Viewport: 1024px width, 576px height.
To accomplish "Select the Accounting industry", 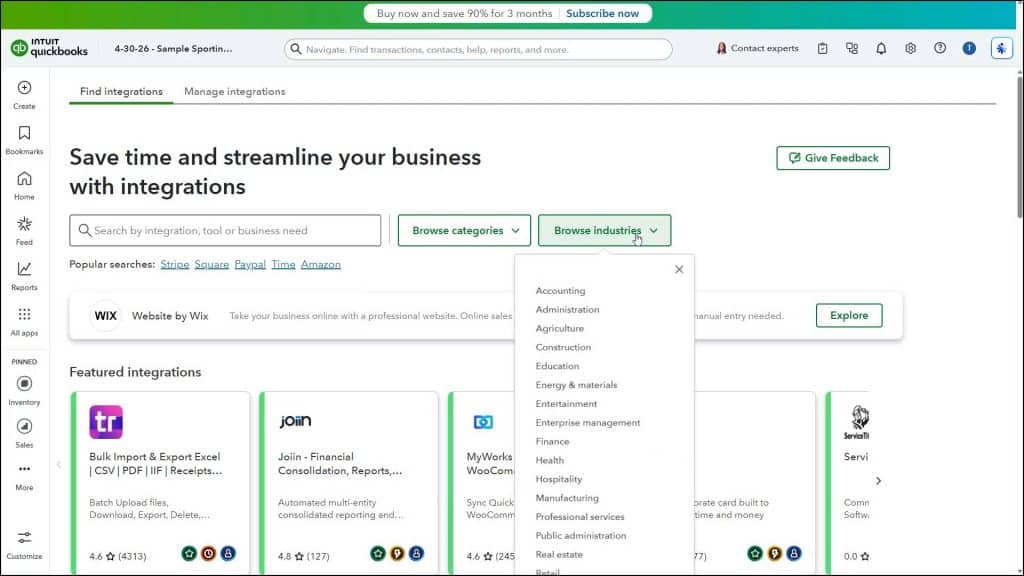I will [560, 291].
